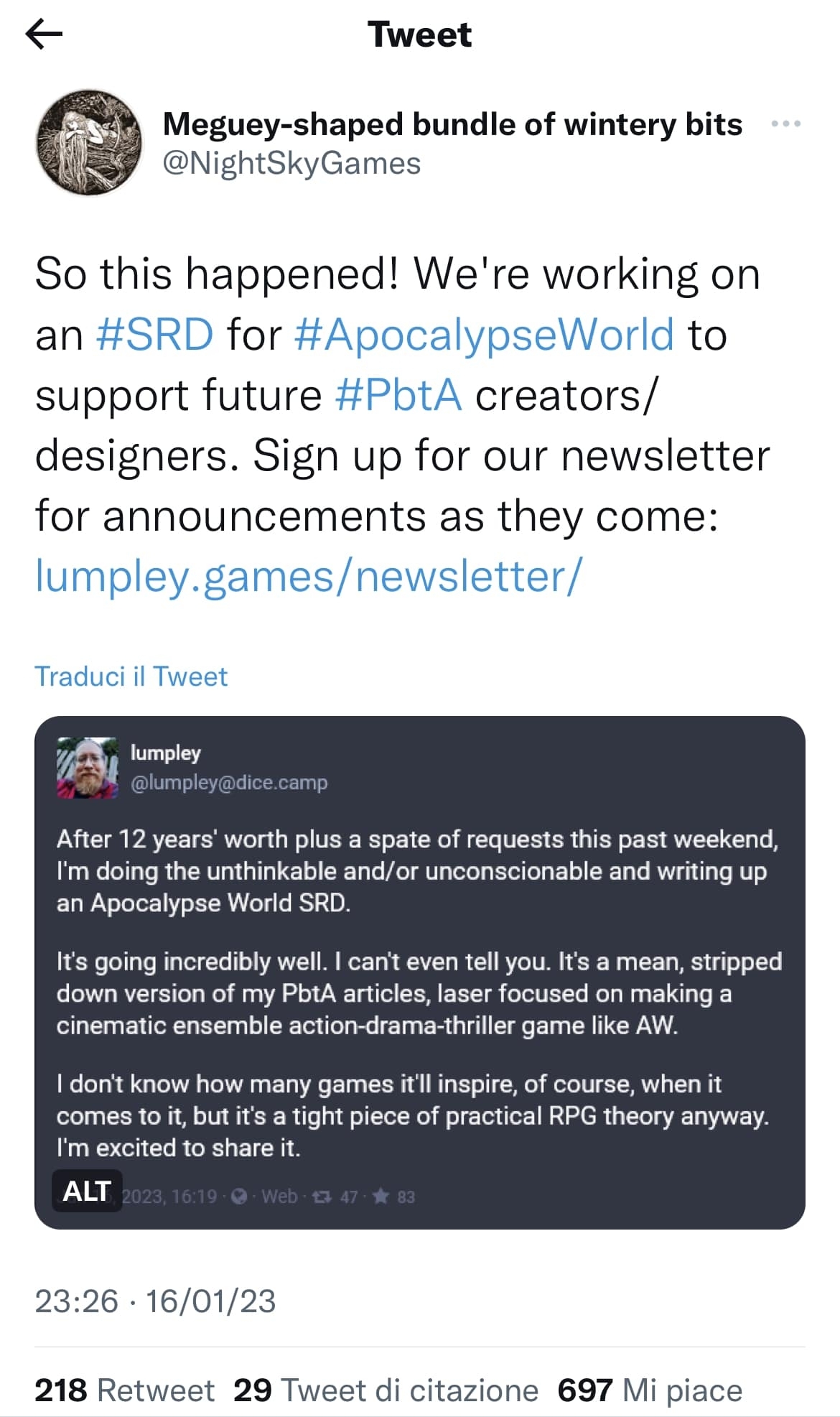The image size is (840, 1417).
Task: Open the lumpley.games/newsletter/ link
Action: click(x=309, y=577)
